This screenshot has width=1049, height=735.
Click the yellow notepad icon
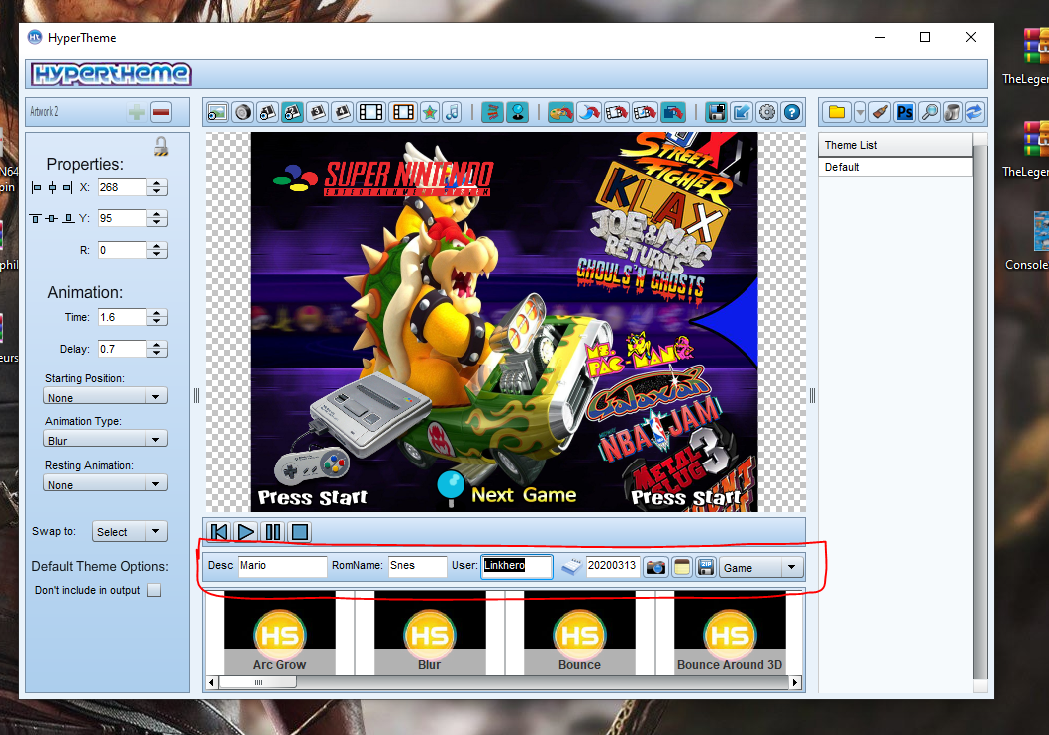click(681, 568)
